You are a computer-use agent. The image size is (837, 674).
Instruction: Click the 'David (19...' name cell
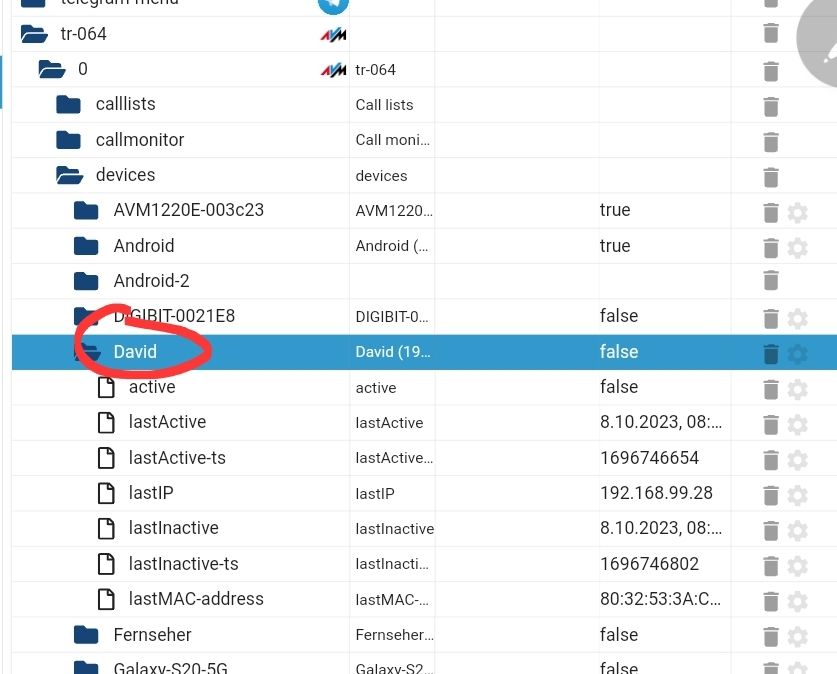[x=392, y=352]
